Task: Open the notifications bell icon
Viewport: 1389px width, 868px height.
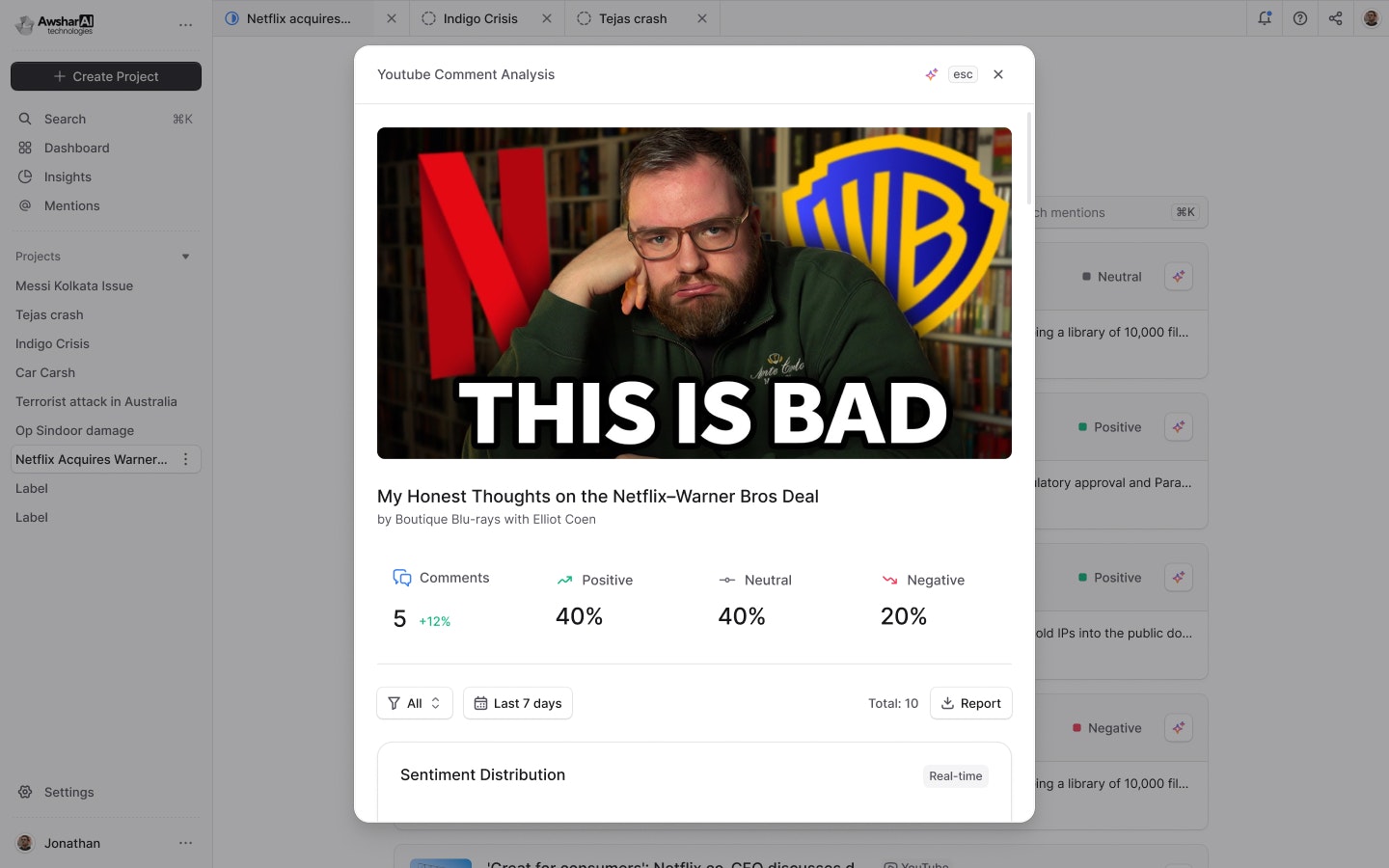Action: pos(1265,18)
